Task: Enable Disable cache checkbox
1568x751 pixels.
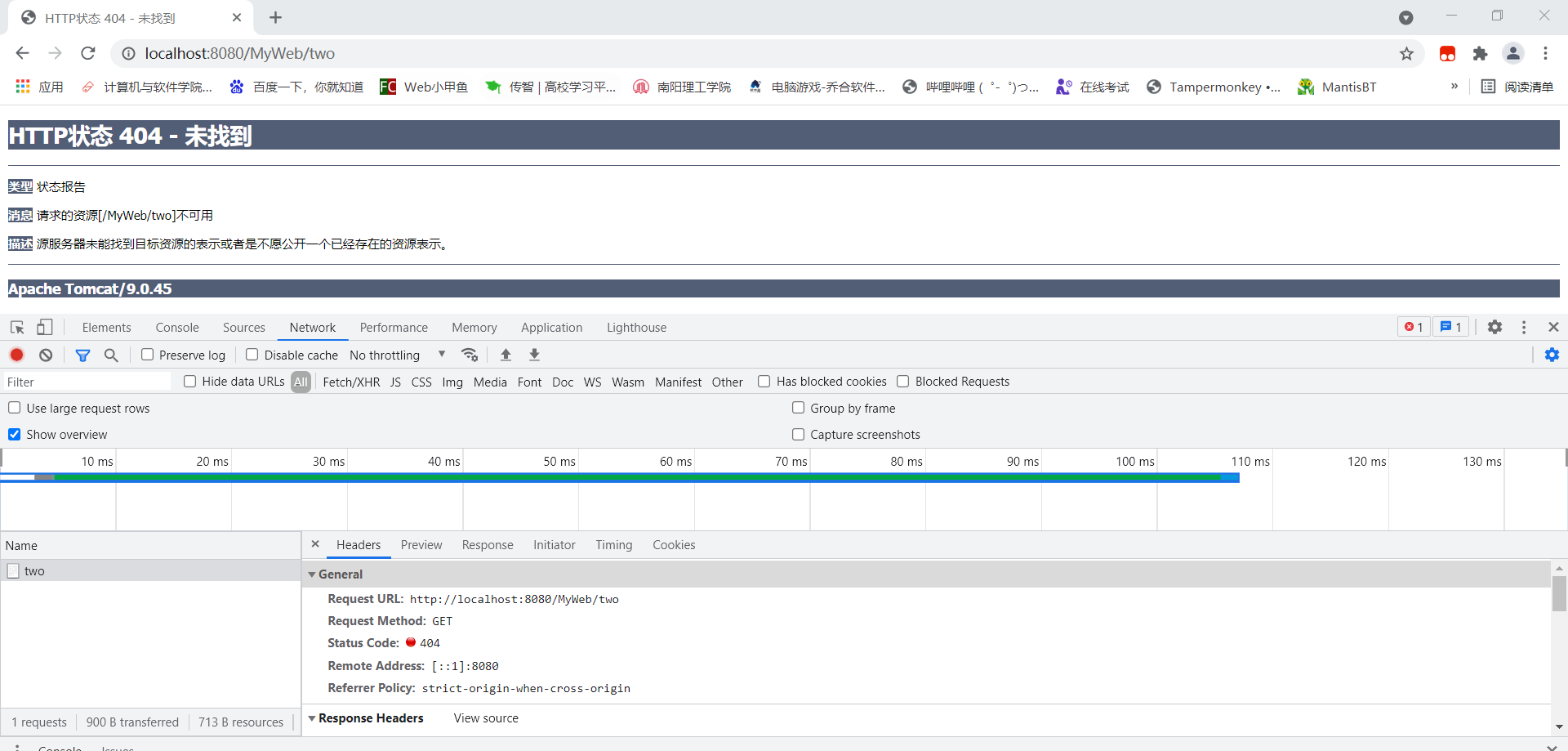Action: coord(252,355)
